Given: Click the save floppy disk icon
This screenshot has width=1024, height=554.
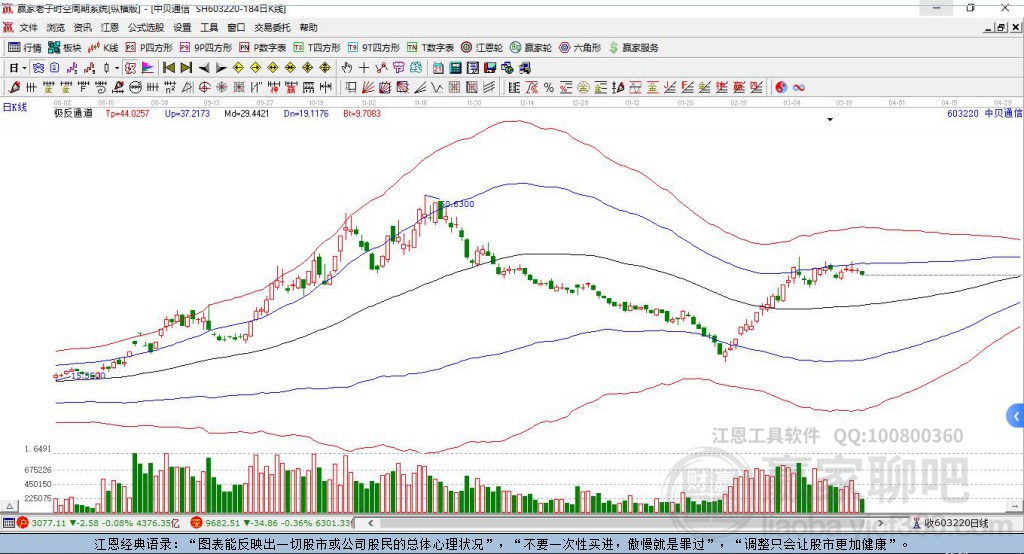Looking at the screenshot, I should (490, 68).
